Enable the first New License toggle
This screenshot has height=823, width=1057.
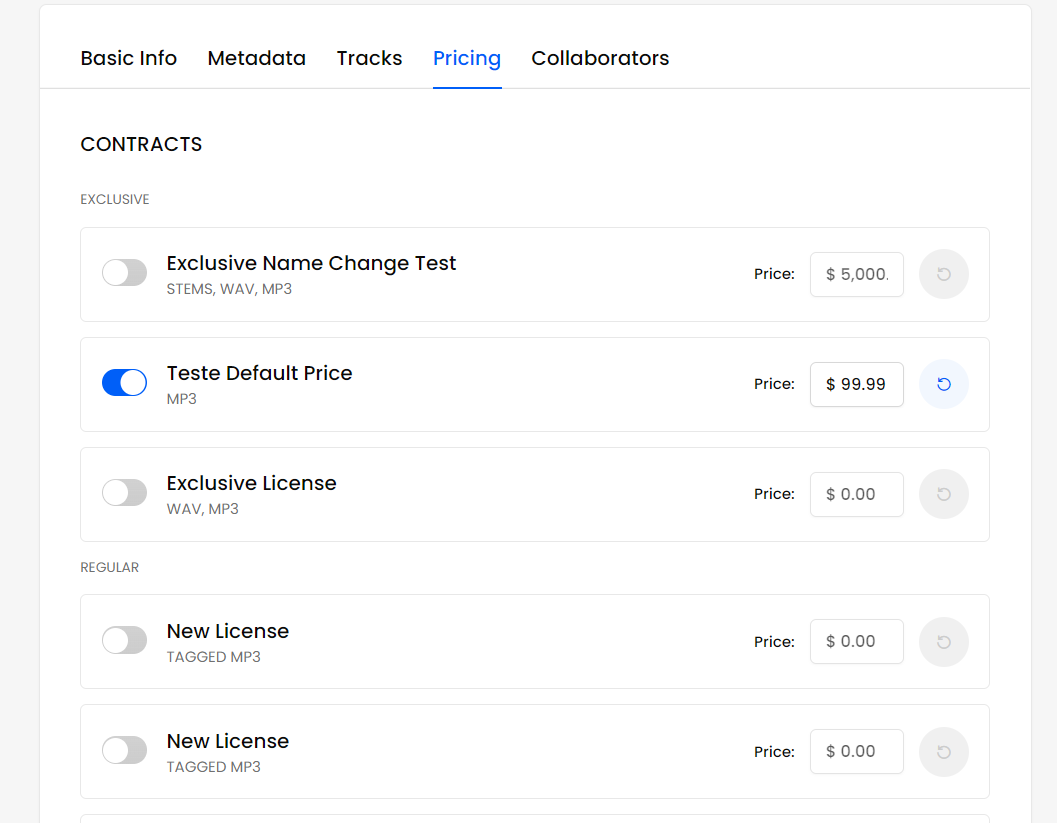124,641
